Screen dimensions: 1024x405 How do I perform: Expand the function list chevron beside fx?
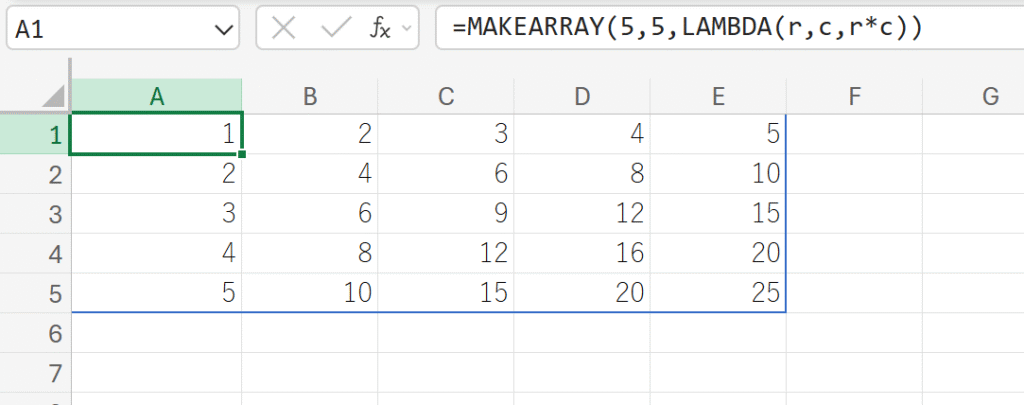tap(407, 29)
